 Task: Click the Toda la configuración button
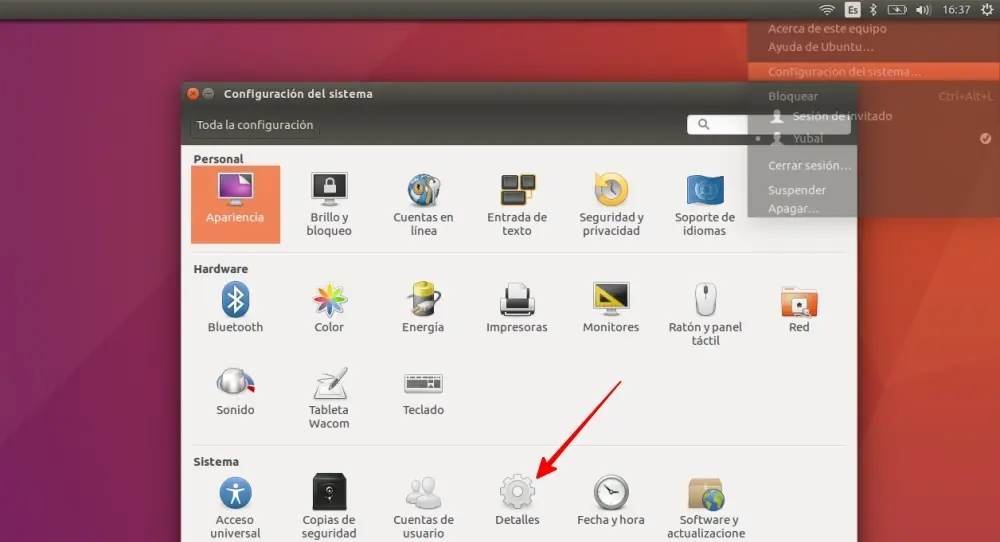[255, 126]
